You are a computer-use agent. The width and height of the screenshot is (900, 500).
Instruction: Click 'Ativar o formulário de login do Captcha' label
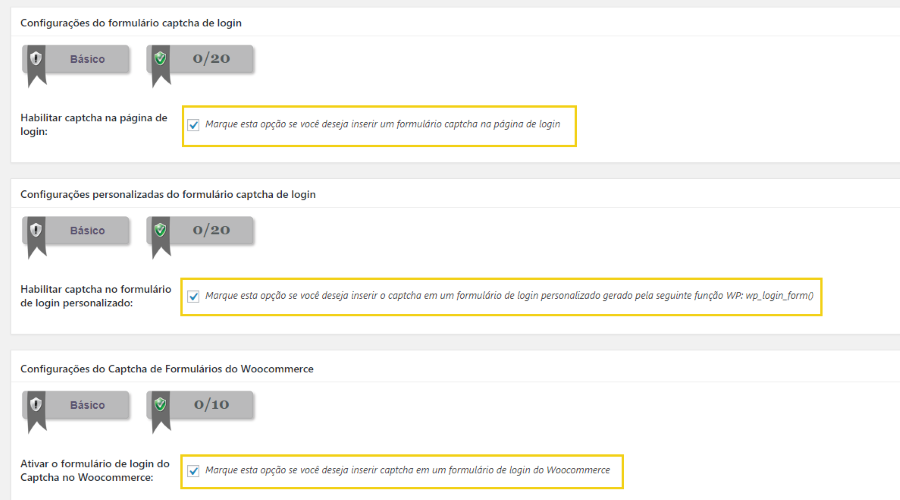95,471
